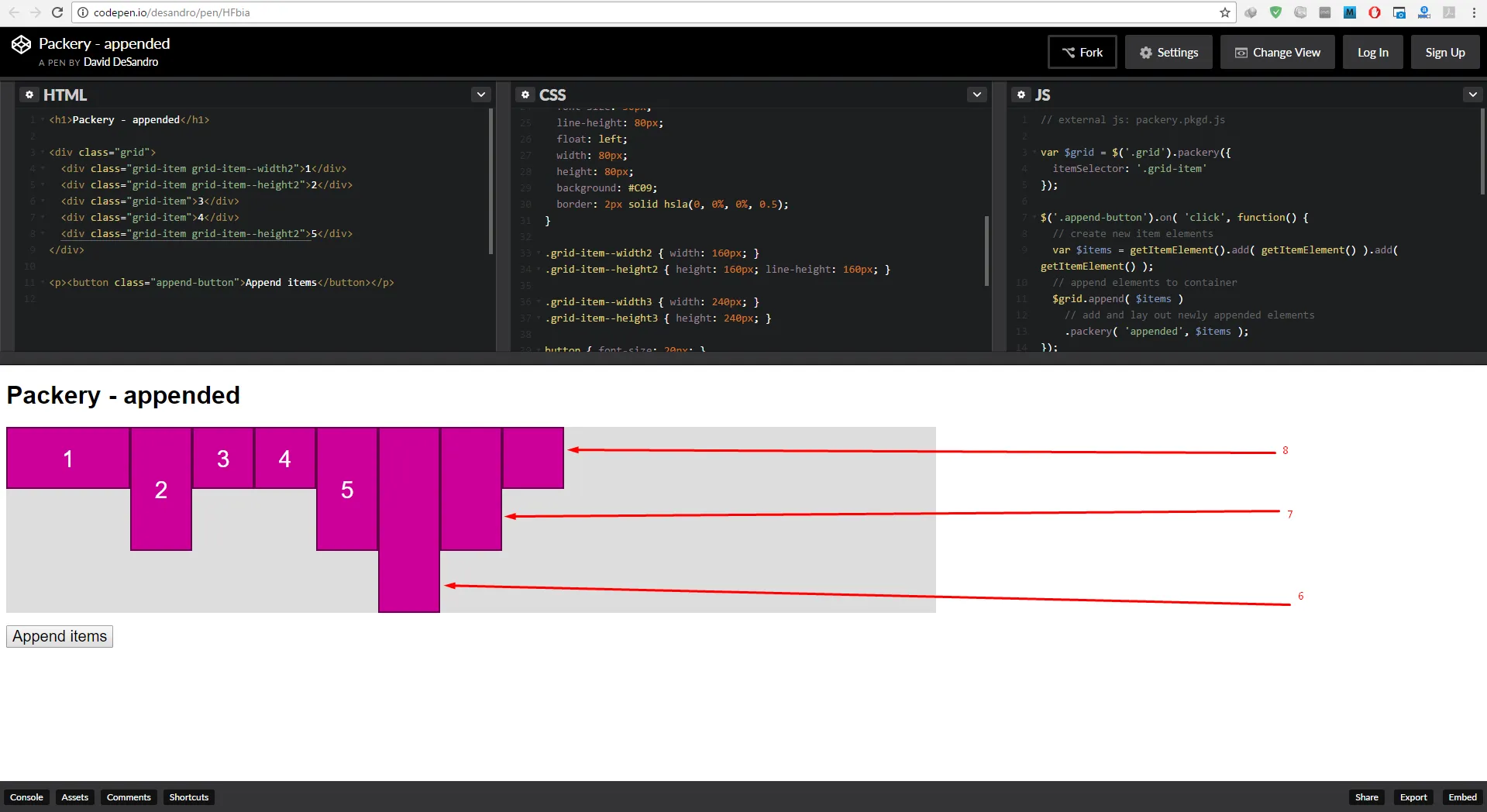This screenshot has width=1487, height=812.
Task: Click the magenta grid item labeled 4
Action: 285,458
